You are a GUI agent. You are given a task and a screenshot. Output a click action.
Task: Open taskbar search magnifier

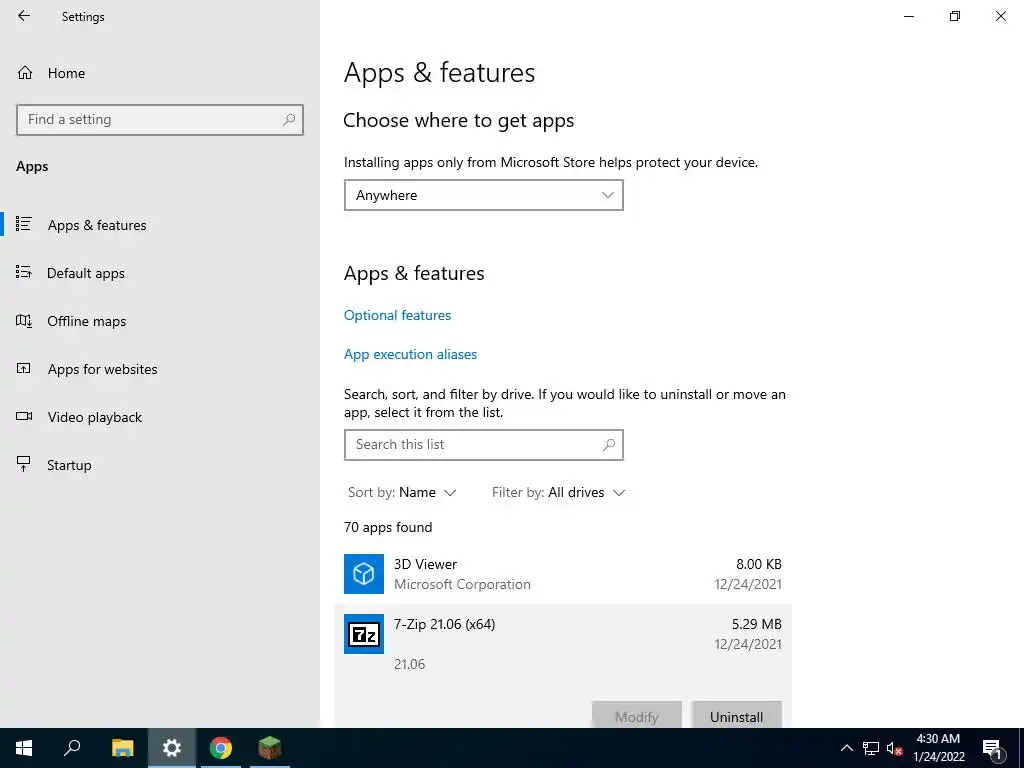pyautogui.click(x=72, y=748)
